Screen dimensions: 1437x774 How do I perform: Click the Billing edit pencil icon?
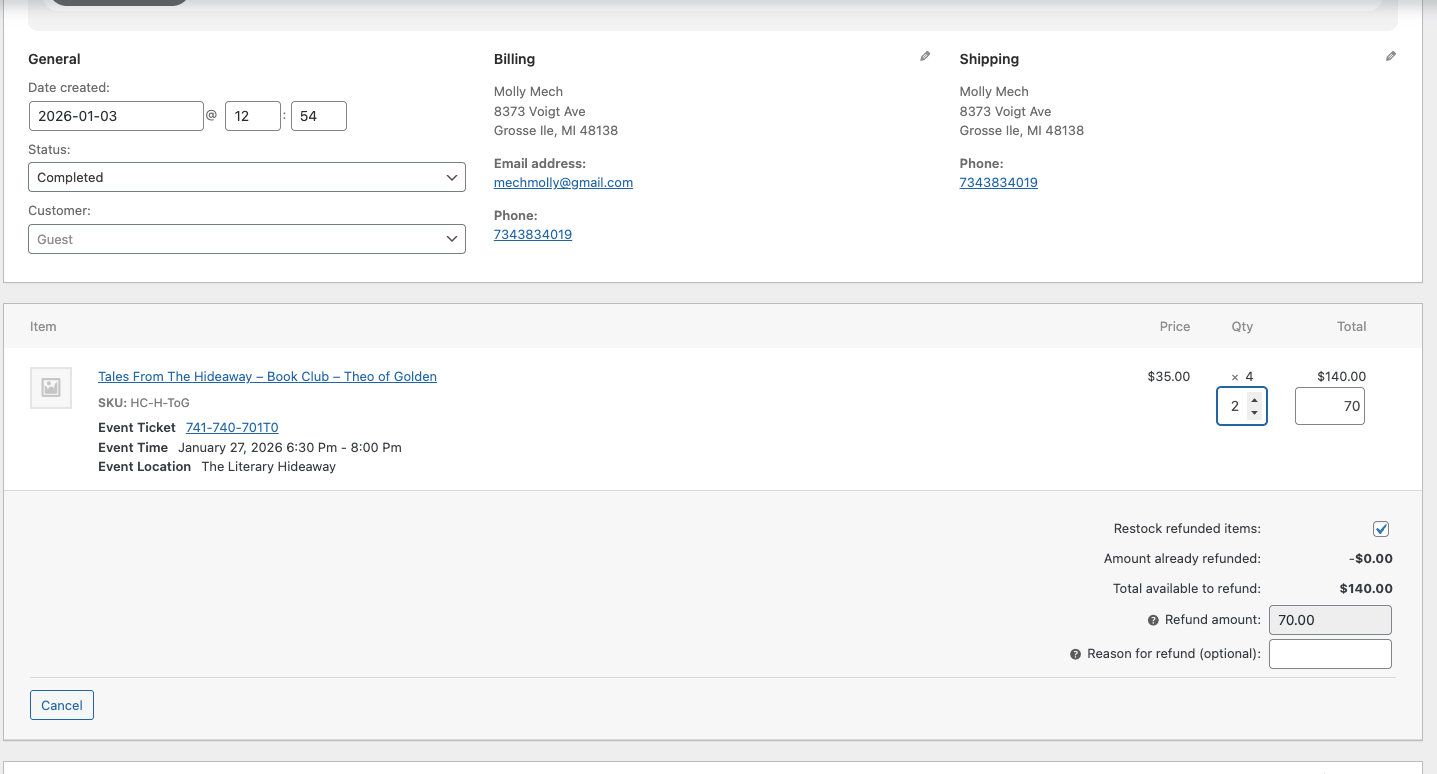[925, 57]
